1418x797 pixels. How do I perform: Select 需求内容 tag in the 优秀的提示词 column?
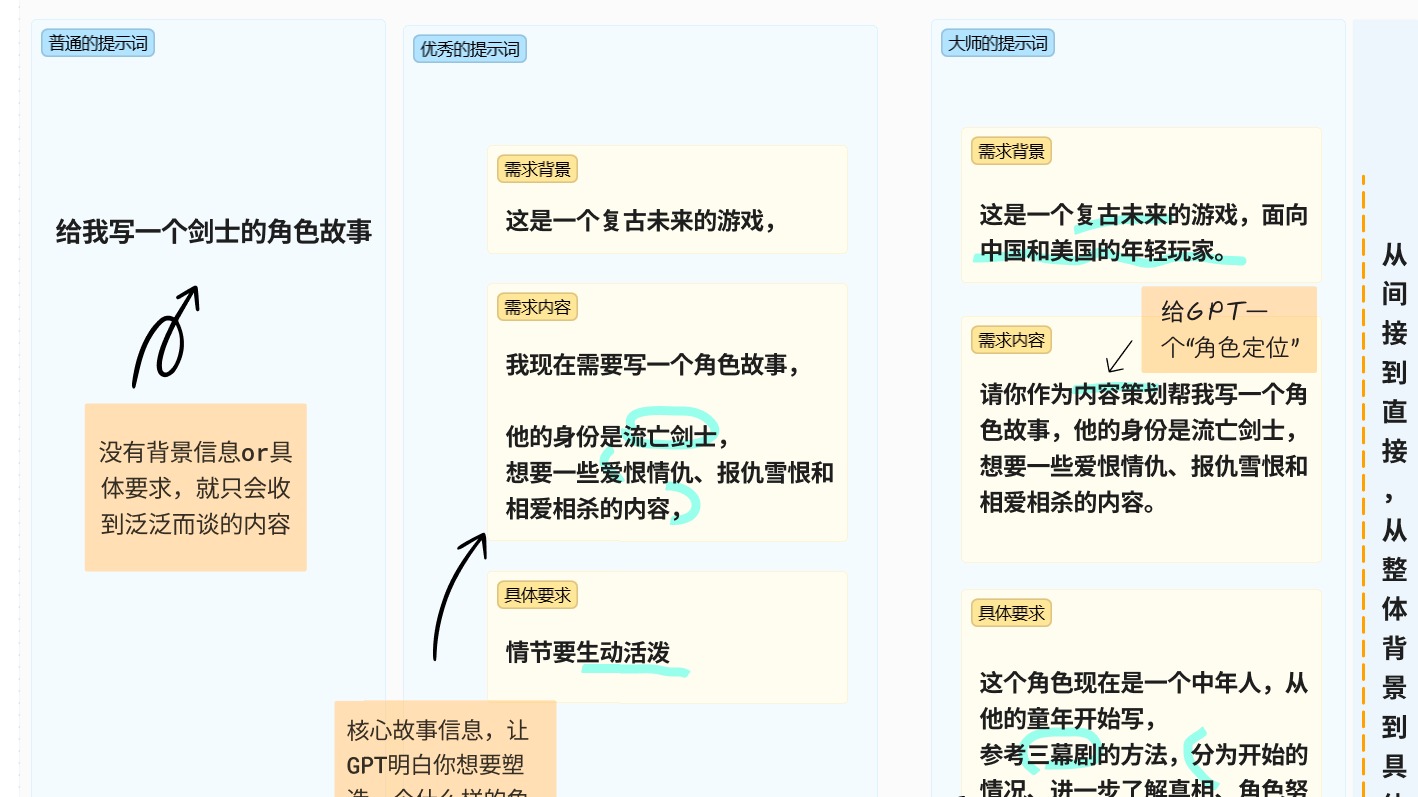pyautogui.click(x=537, y=307)
